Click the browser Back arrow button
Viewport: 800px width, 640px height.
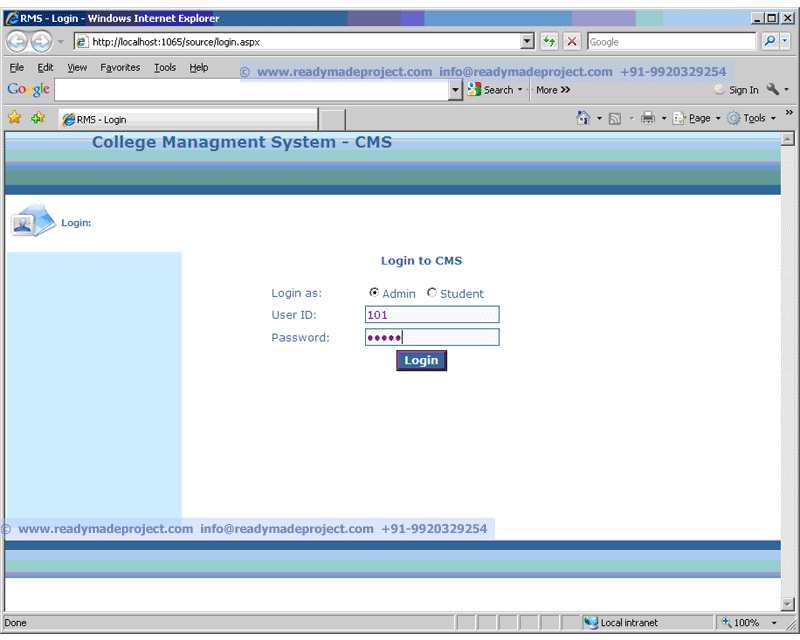(x=17, y=41)
